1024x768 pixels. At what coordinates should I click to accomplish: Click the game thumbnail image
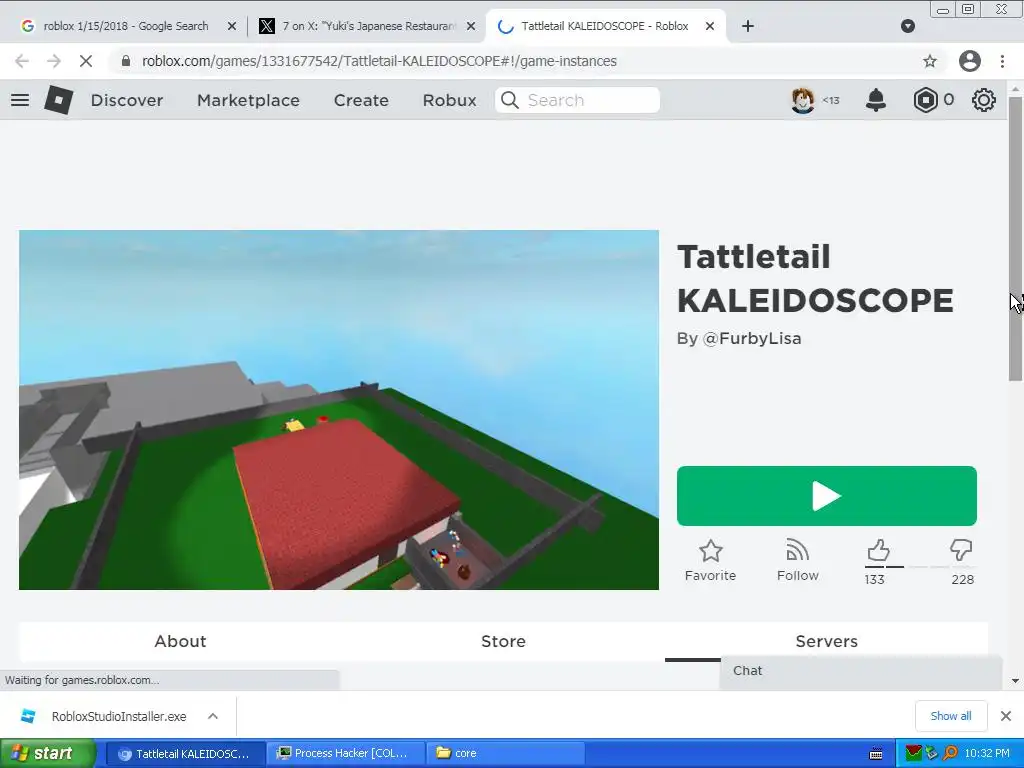tap(339, 409)
